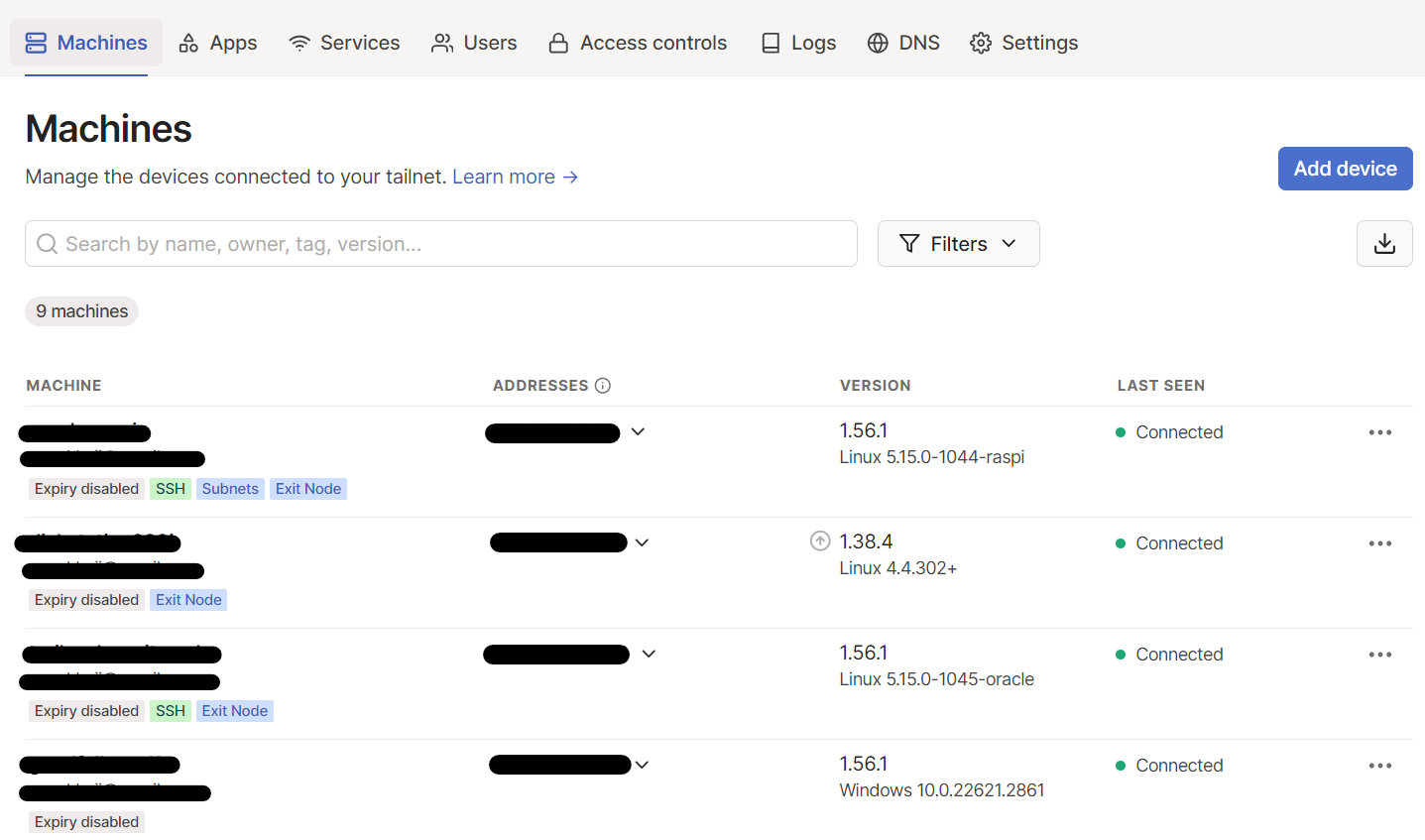Click the LAST SEEN column header
This screenshot has width=1425, height=840.
[1161, 386]
